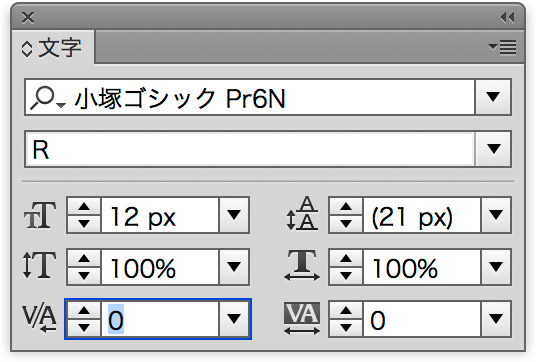Open the horizontal scale dropdown
The width and height of the screenshot is (536, 362).
(496, 267)
